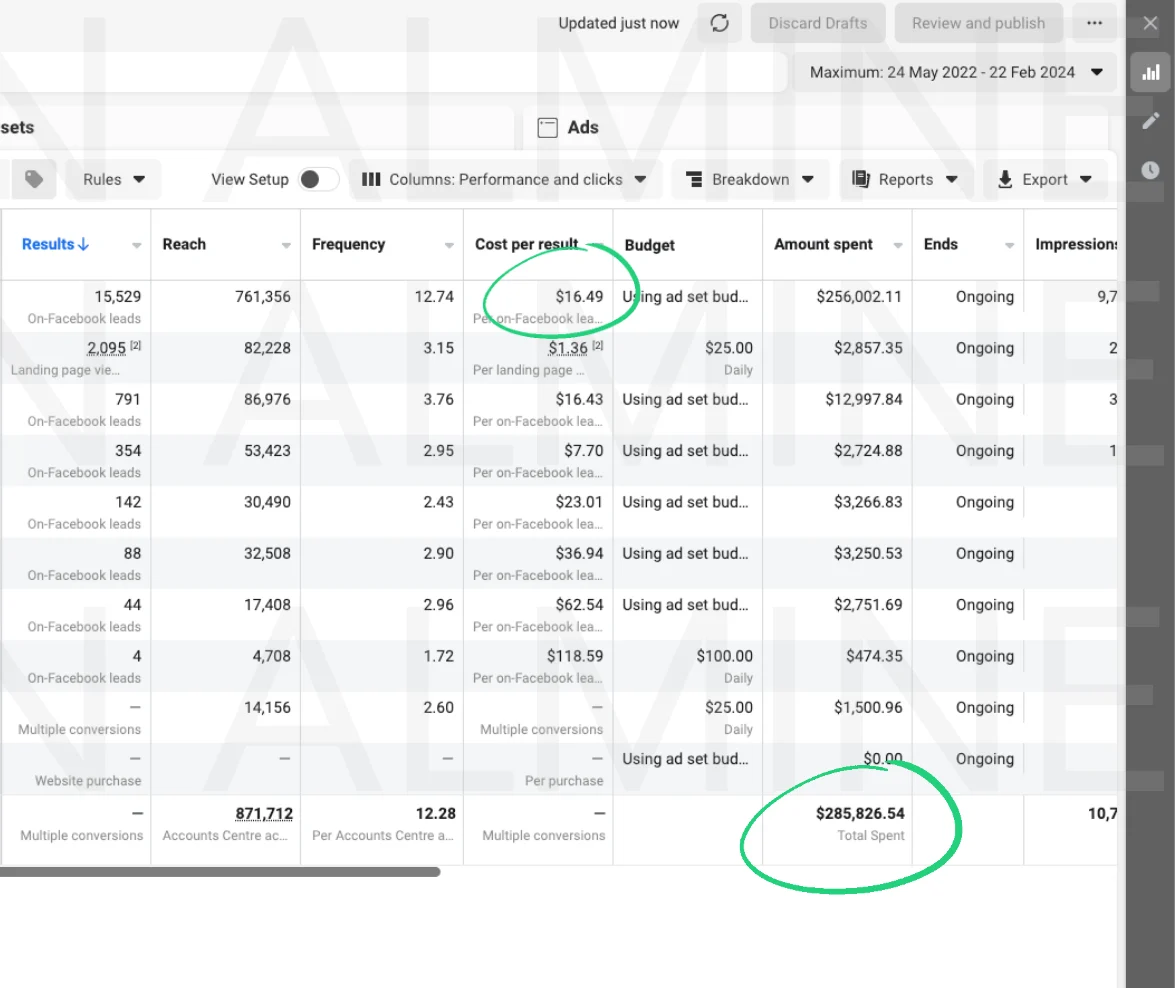Open the Frequency column options arrow
1175x988 pixels.
pos(449,245)
